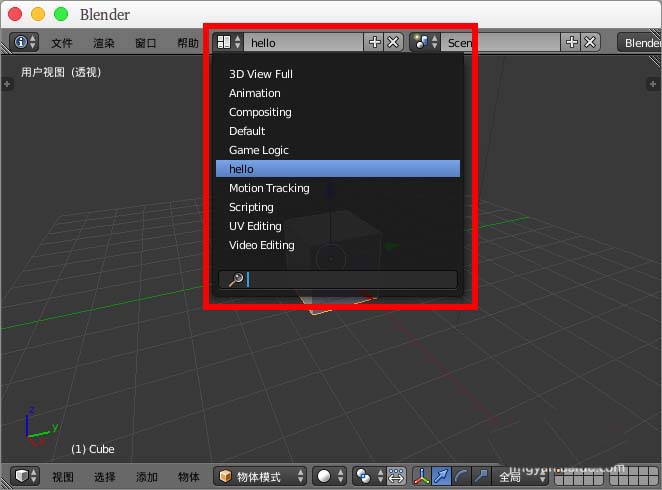This screenshot has height=490, width=662.
Task: Toggle the translate manipulator arrow
Action: (441, 476)
